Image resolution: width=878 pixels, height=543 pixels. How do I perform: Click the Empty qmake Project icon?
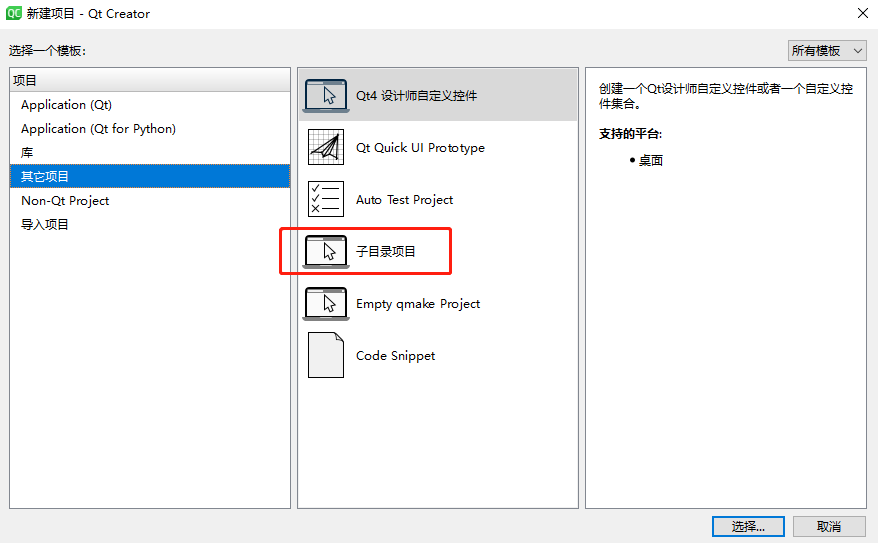coord(326,303)
